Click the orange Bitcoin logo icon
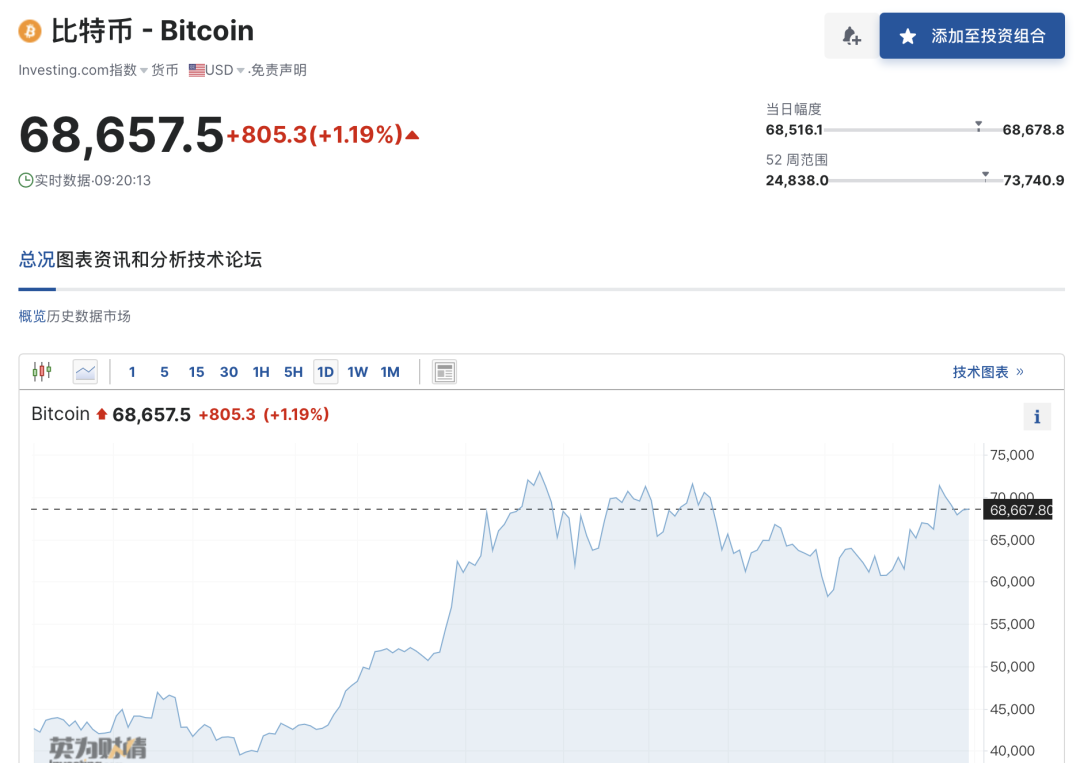Screen dimensions: 1080x763 [30, 31]
